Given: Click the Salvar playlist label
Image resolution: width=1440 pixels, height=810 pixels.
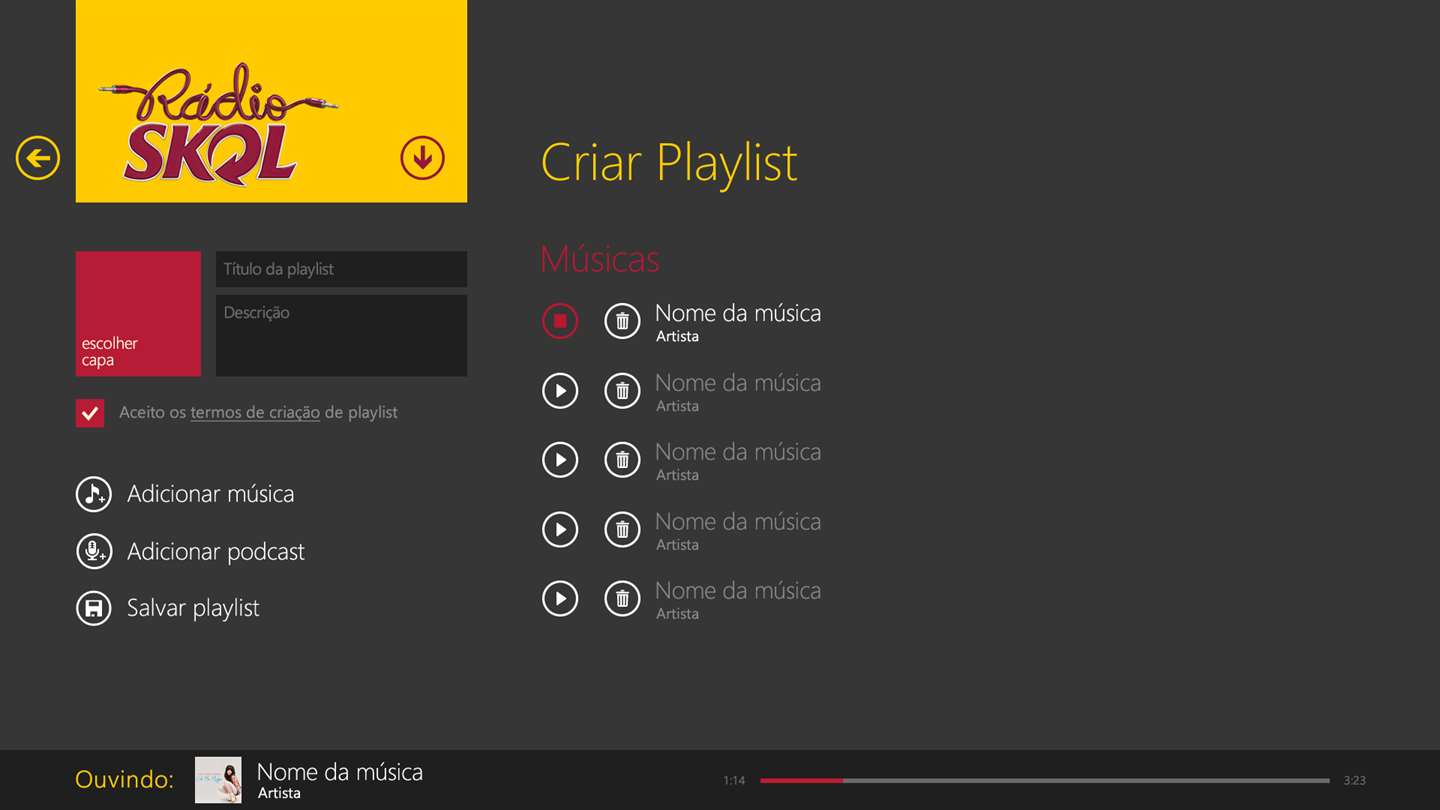Looking at the screenshot, I should pyautogui.click(x=193, y=608).
